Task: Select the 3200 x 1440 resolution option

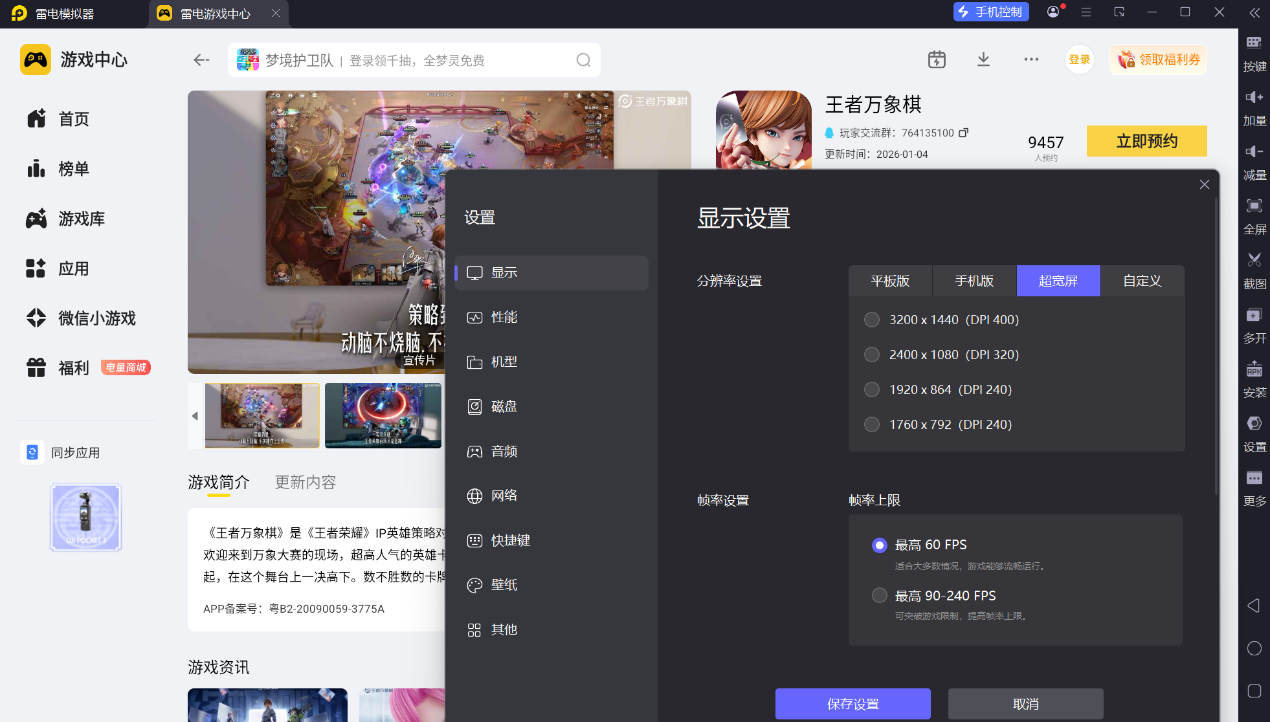Action: 872,320
